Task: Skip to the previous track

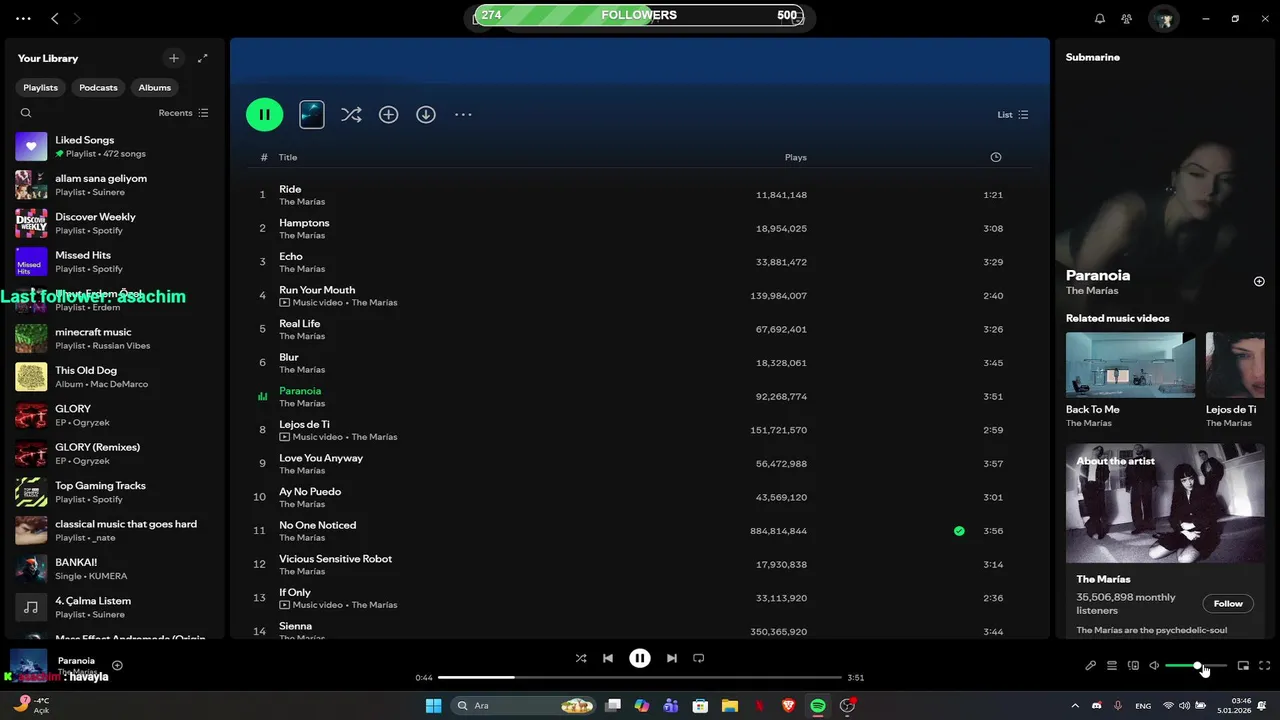Action: point(608,658)
